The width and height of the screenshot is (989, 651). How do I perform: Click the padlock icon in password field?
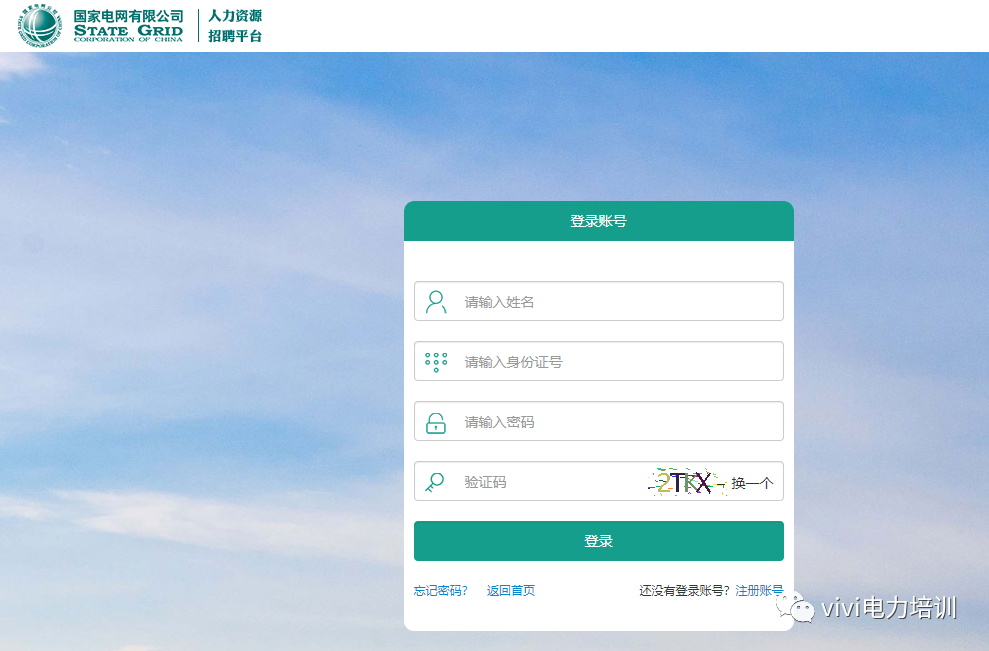[x=436, y=422]
